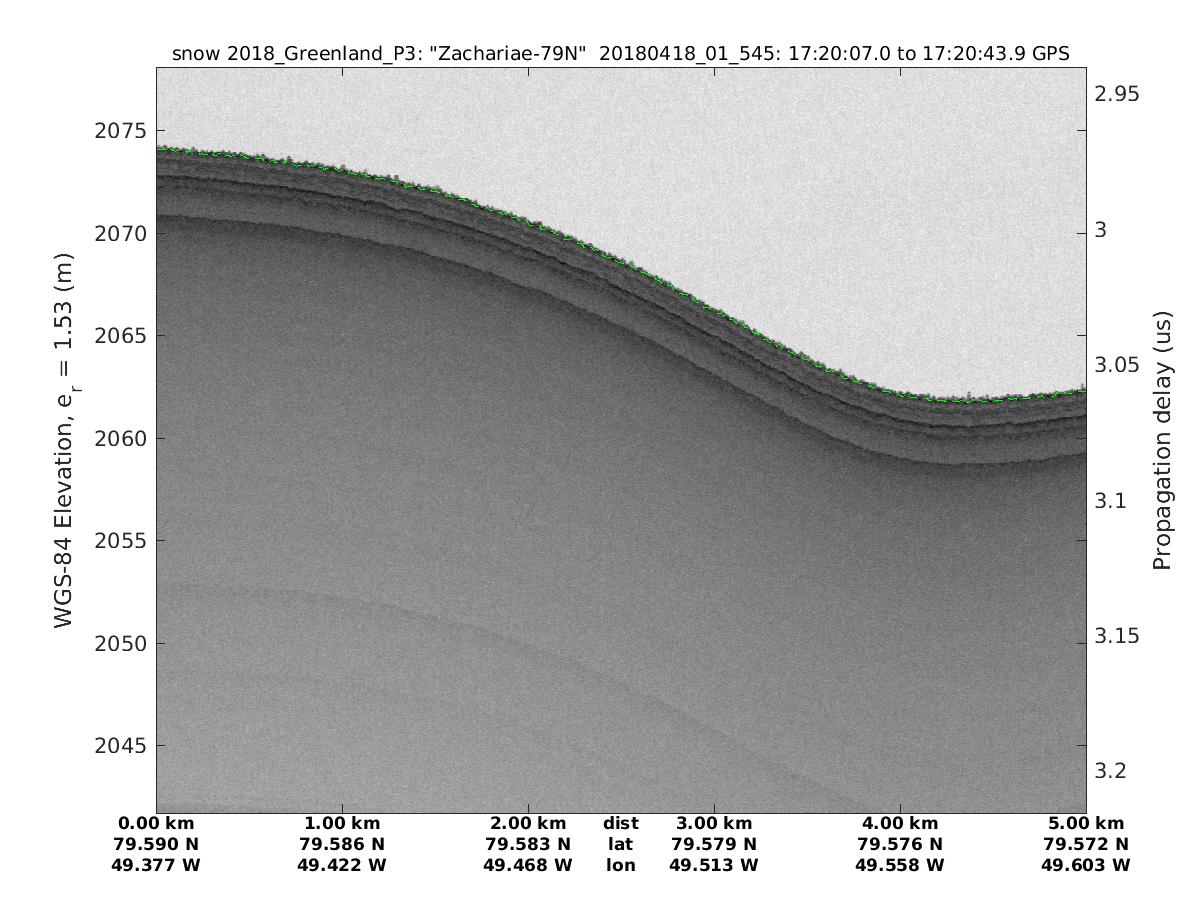
Task: Click the "lat" axis legend word
Action: click(621, 844)
